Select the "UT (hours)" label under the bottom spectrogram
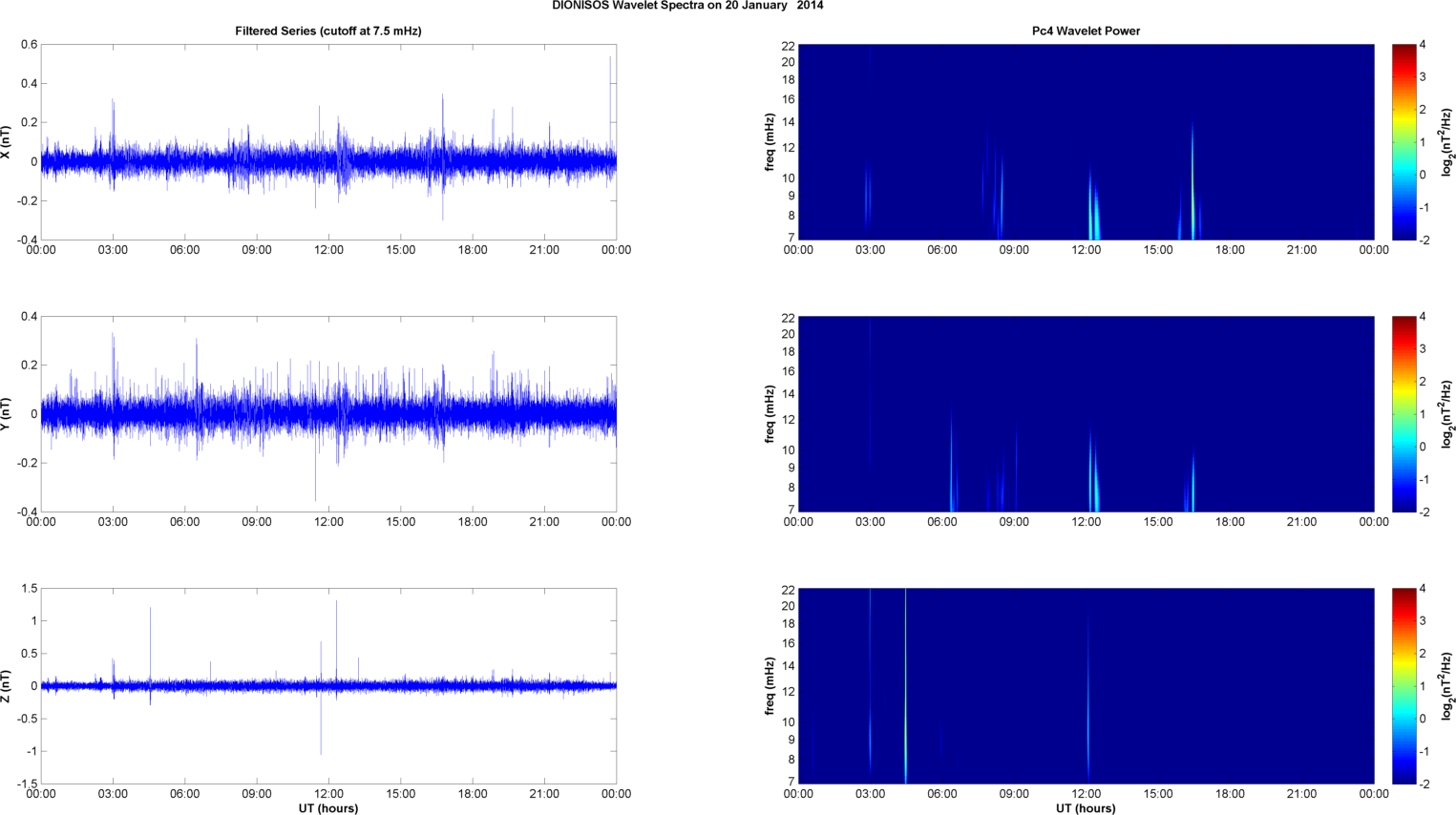Viewport: 1456px width, 815px height. pos(1086,808)
